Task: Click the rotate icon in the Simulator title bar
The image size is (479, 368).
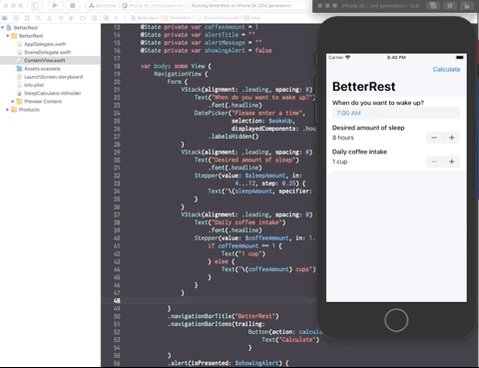Action: (467, 6)
